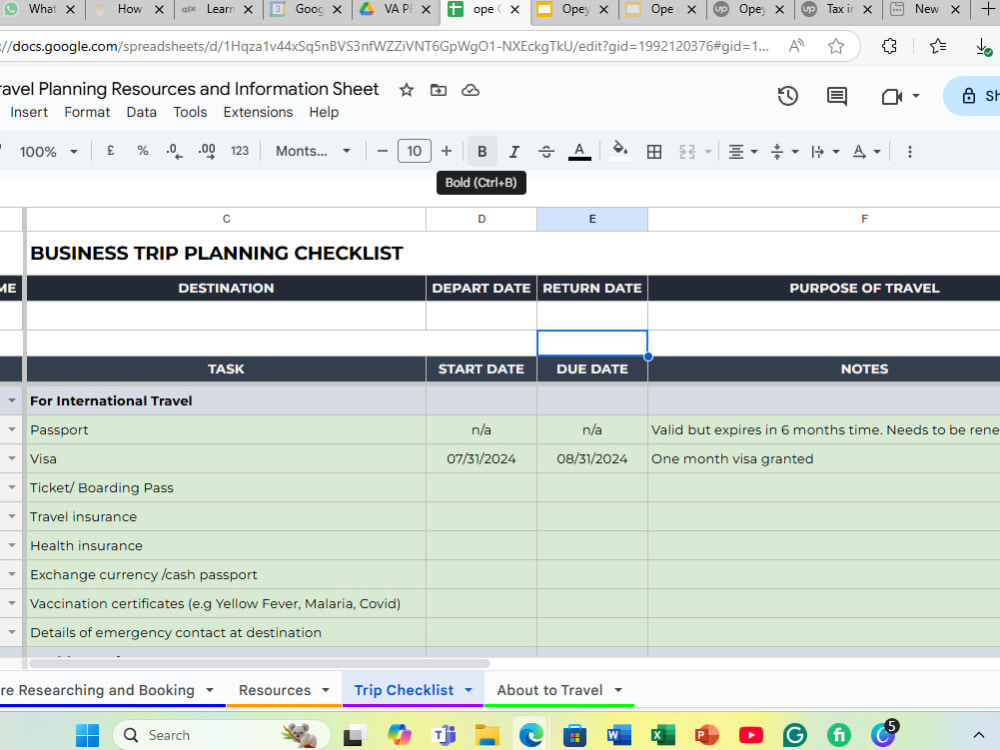Toggle Bold formatting button
Image resolution: width=1000 pixels, height=750 pixels.
pyautogui.click(x=482, y=151)
